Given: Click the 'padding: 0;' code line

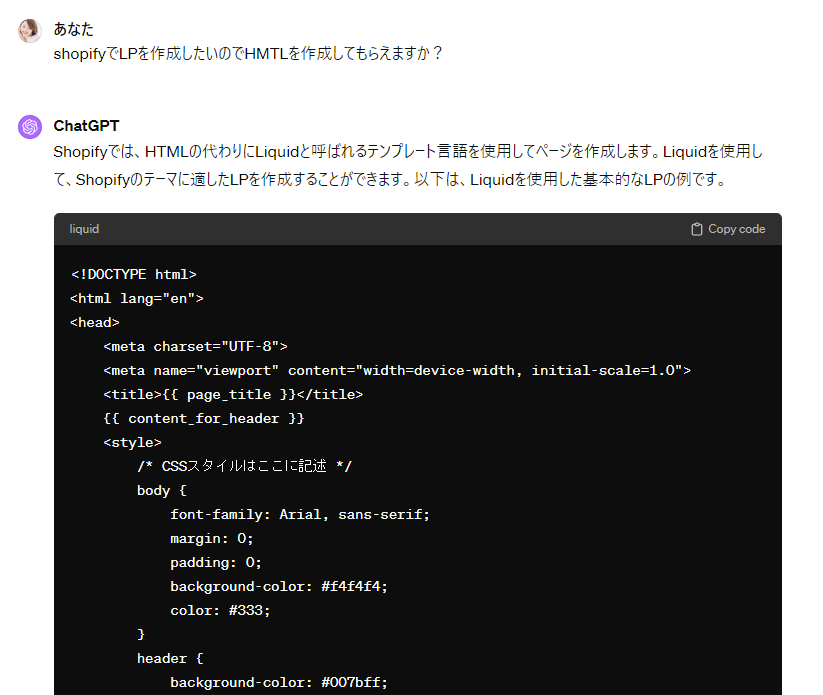Looking at the screenshot, I should pos(216,563).
